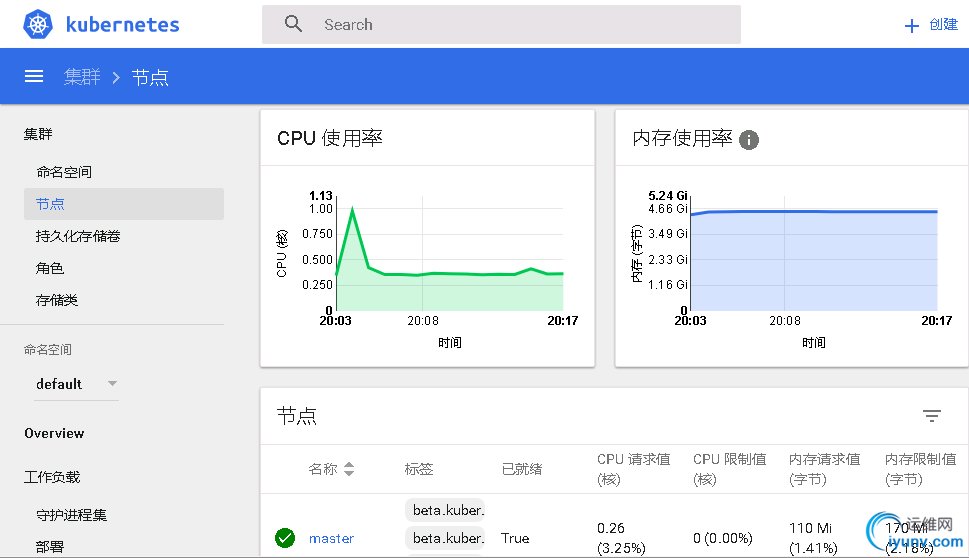Open the hamburger navigation menu

[34, 76]
